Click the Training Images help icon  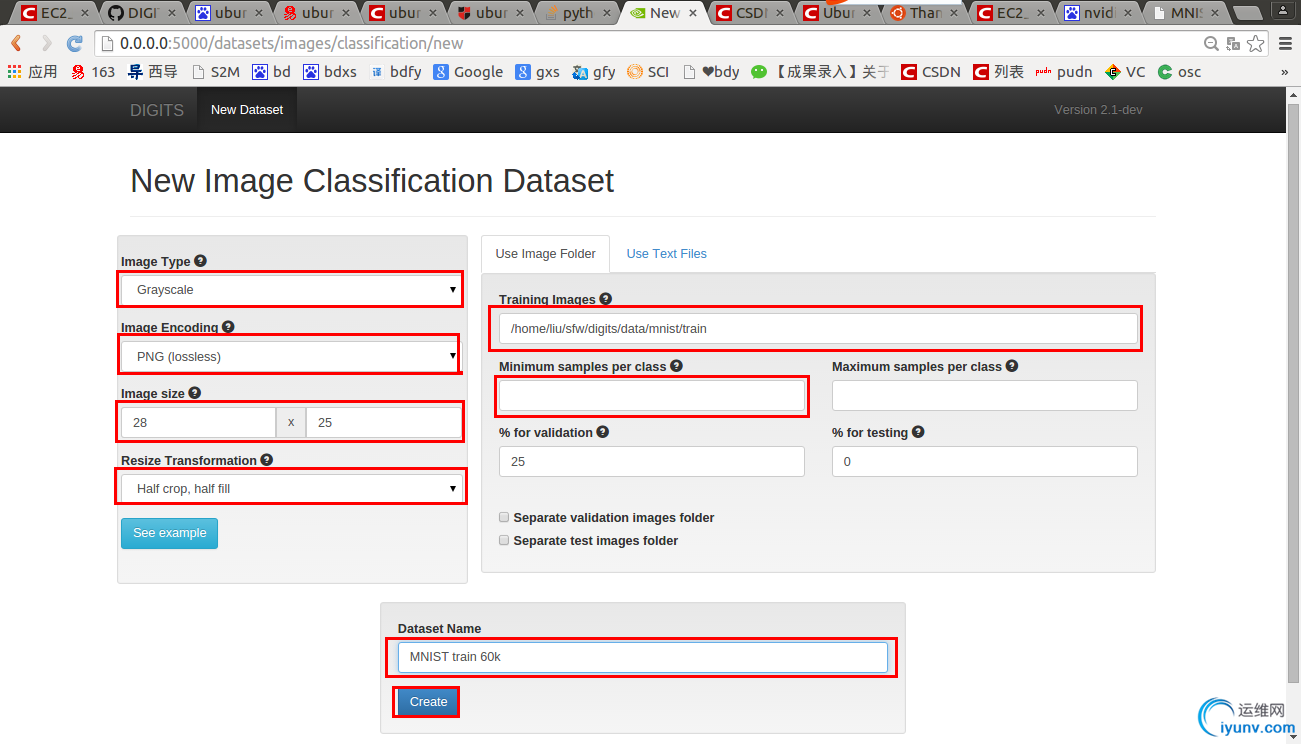(x=605, y=299)
